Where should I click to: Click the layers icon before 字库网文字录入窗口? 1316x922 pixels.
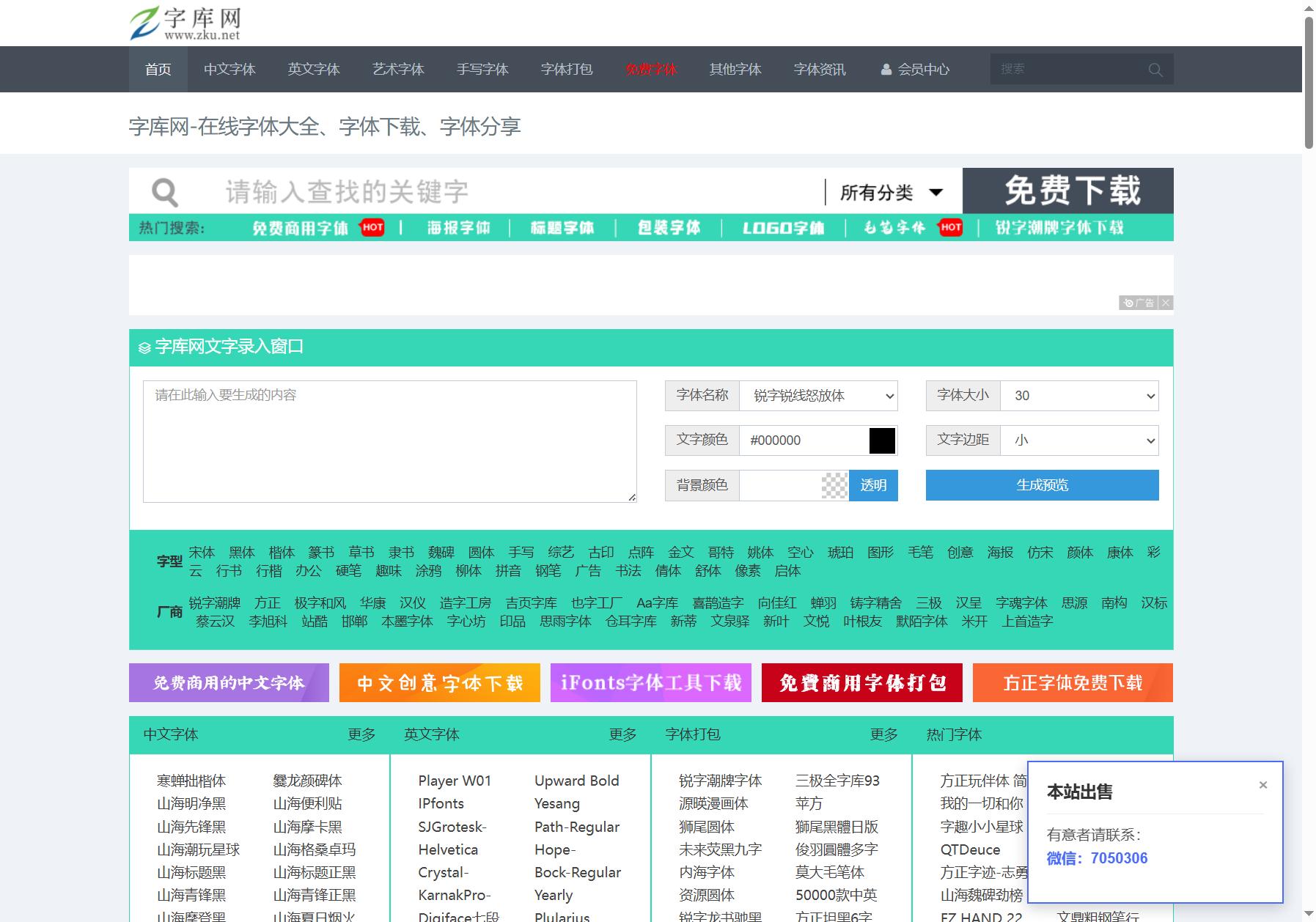tap(144, 347)
